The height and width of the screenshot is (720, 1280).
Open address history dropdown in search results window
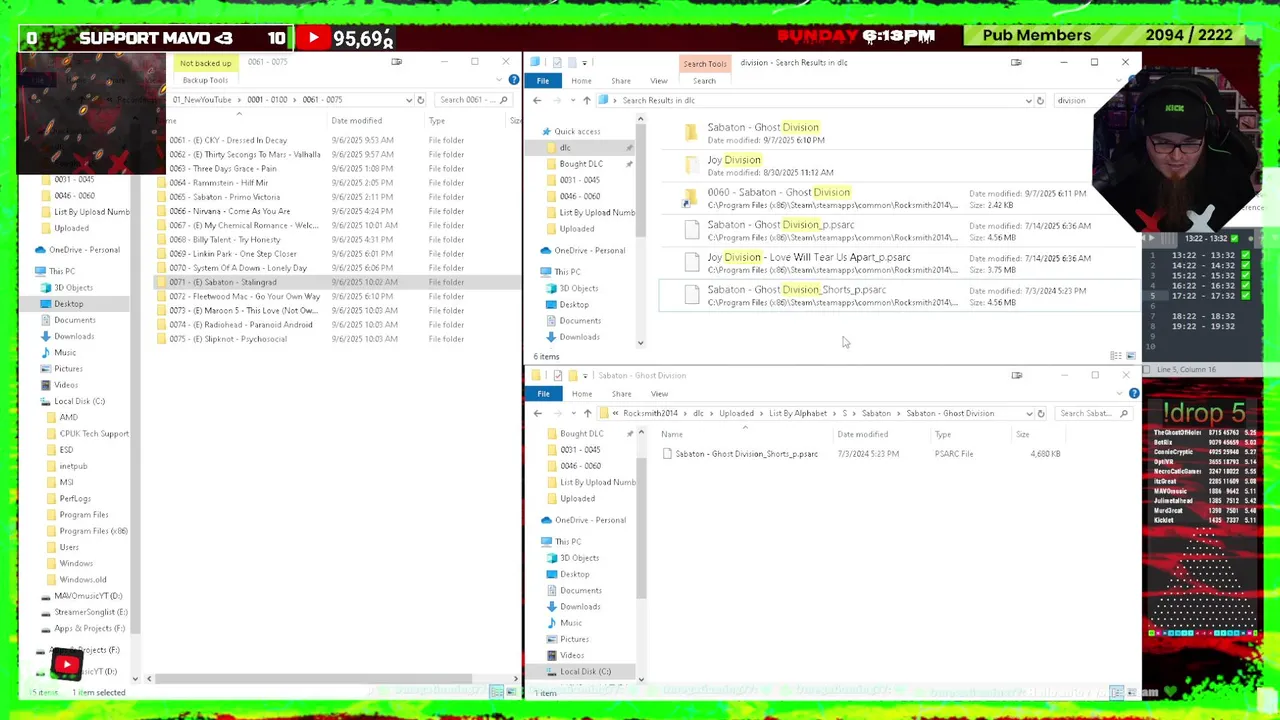1028,100
